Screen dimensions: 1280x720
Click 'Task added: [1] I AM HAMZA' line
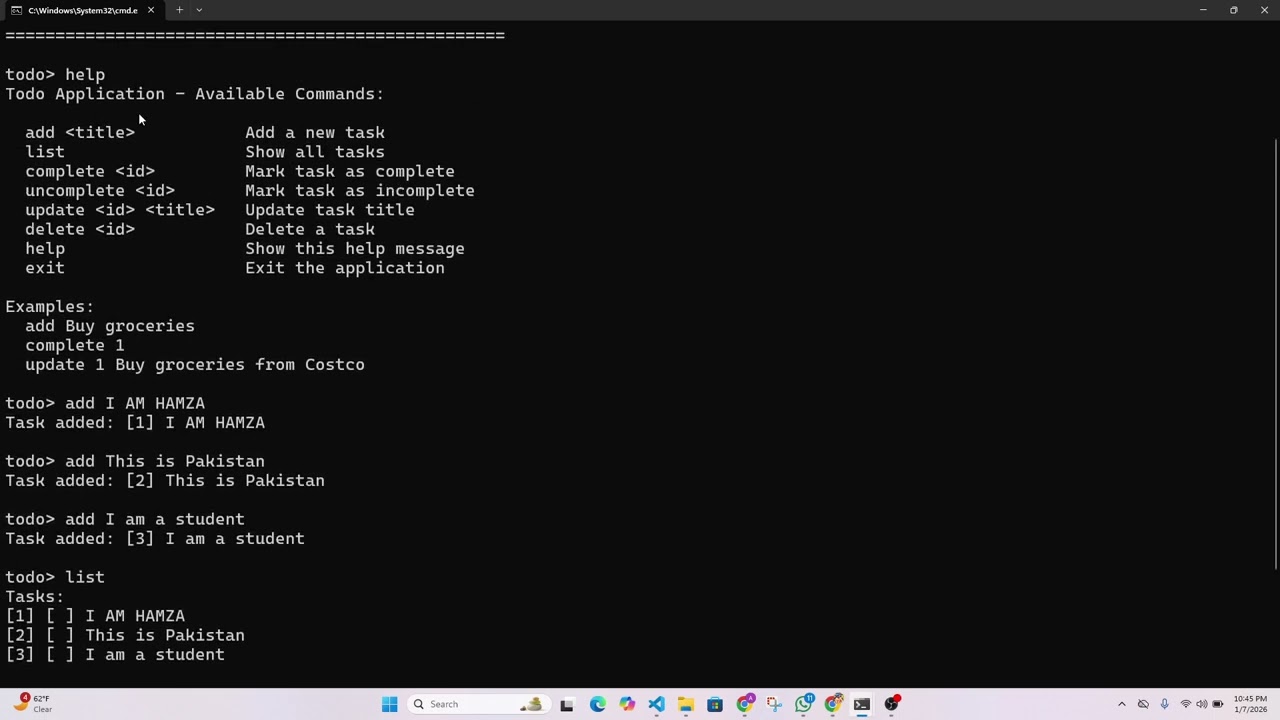135,422
